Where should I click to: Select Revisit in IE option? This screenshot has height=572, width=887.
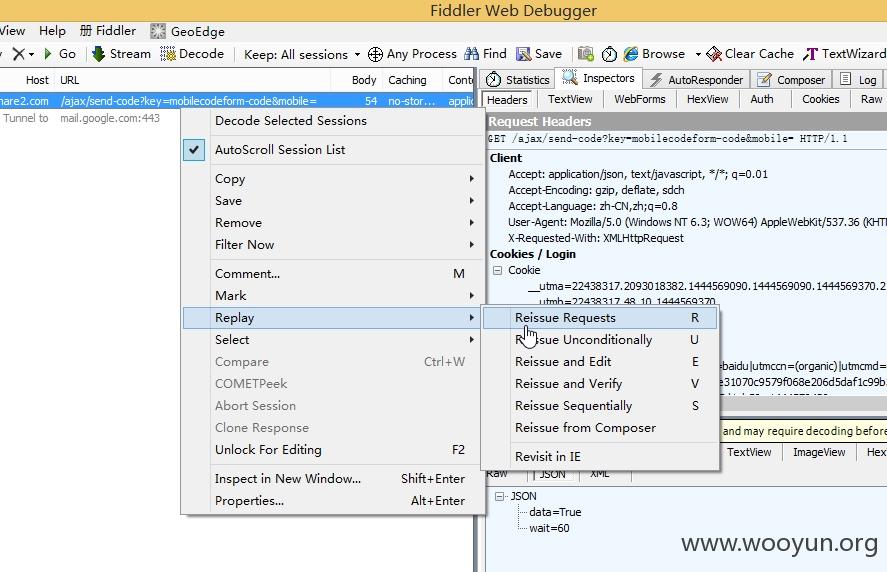[x=600, y=457]
